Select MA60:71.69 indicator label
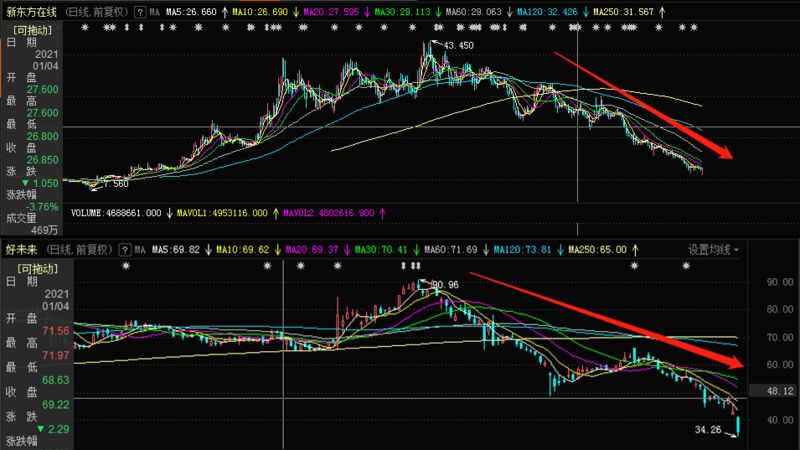The height and width of the screenshot is (450, 800). pos(451,249)
